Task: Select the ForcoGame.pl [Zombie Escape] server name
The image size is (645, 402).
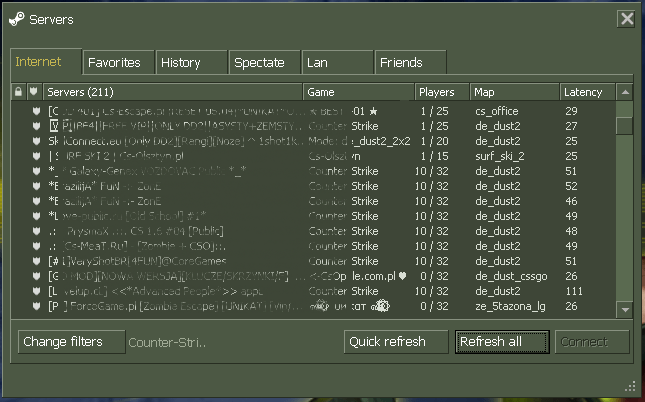Action: click(x=177, y=306)
